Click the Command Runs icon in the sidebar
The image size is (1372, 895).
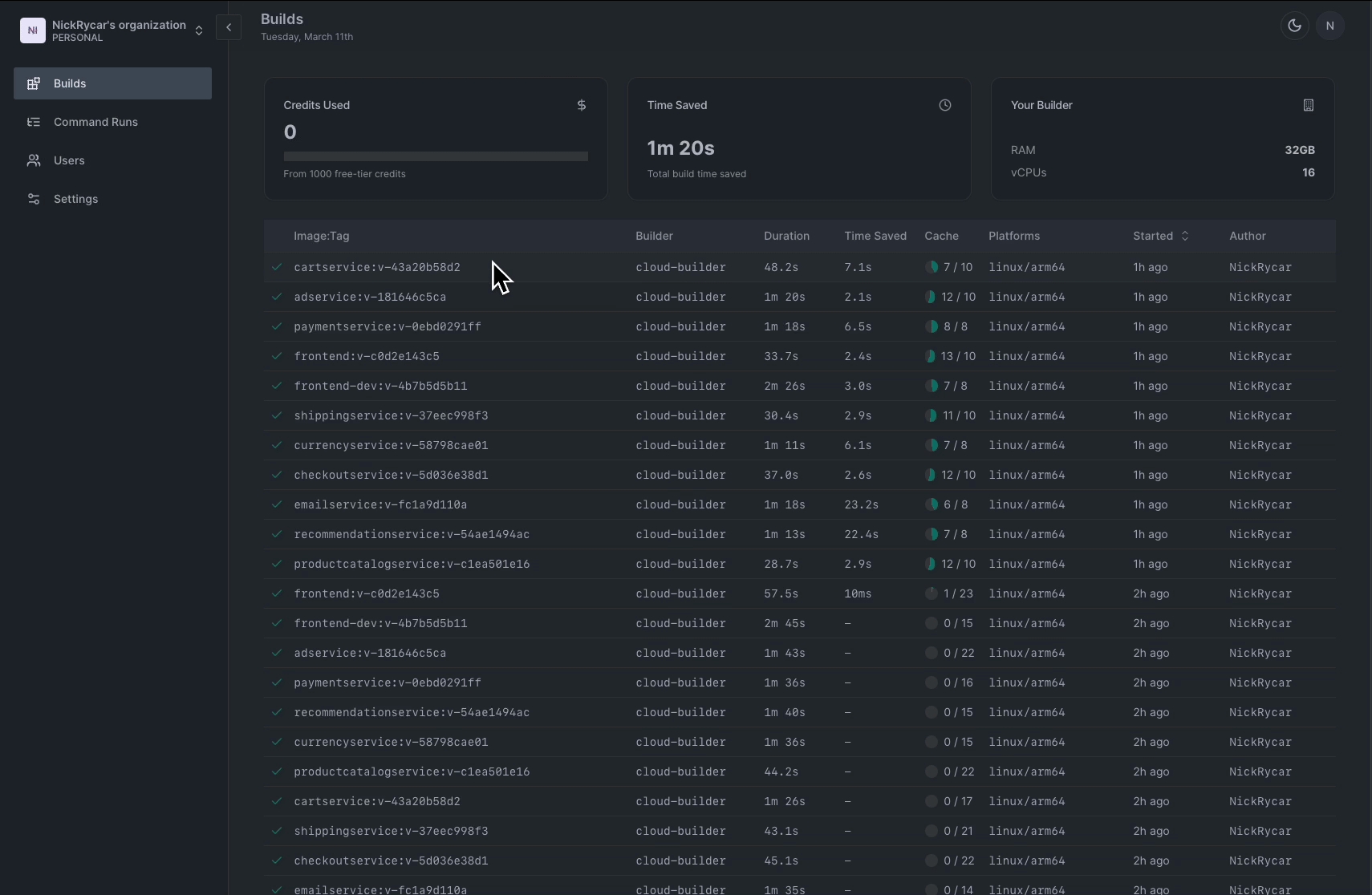click(34, 122)
